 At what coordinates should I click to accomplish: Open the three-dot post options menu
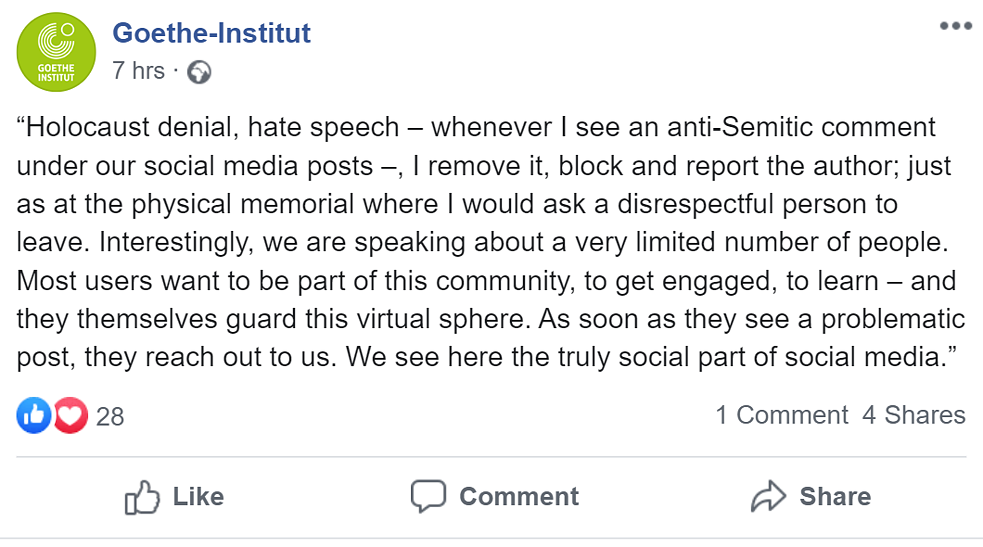pos(955,26)
